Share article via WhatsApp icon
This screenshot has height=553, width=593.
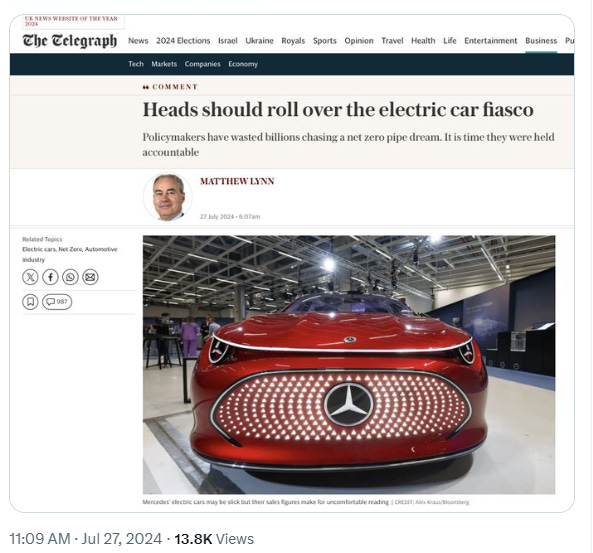coord(70,277)
